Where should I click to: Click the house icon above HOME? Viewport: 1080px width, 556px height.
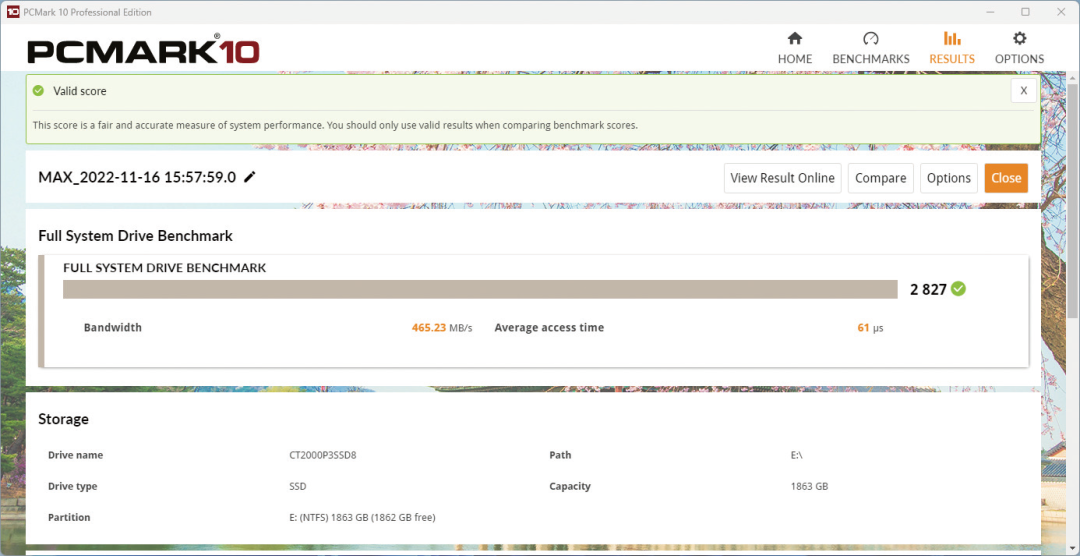795,38
